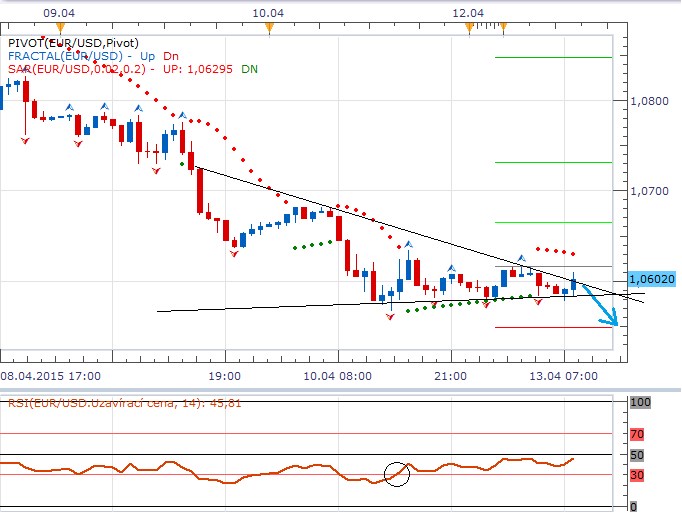Screen dimensions: 682x516
Task: Click the 1,0800 price axis label
Action: click(653, 101)
